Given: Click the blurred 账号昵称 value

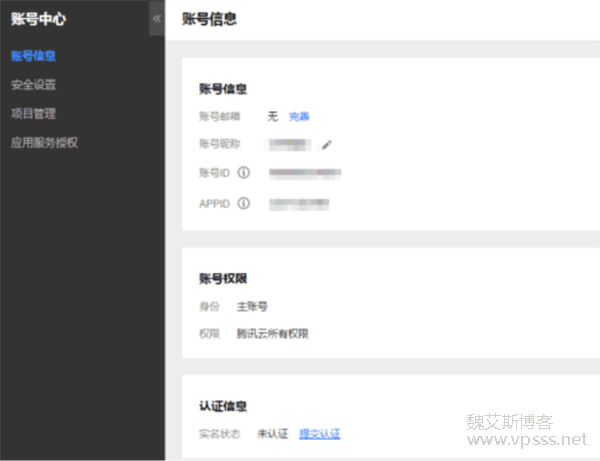Looking at the screenshot, I should point(289,145).
